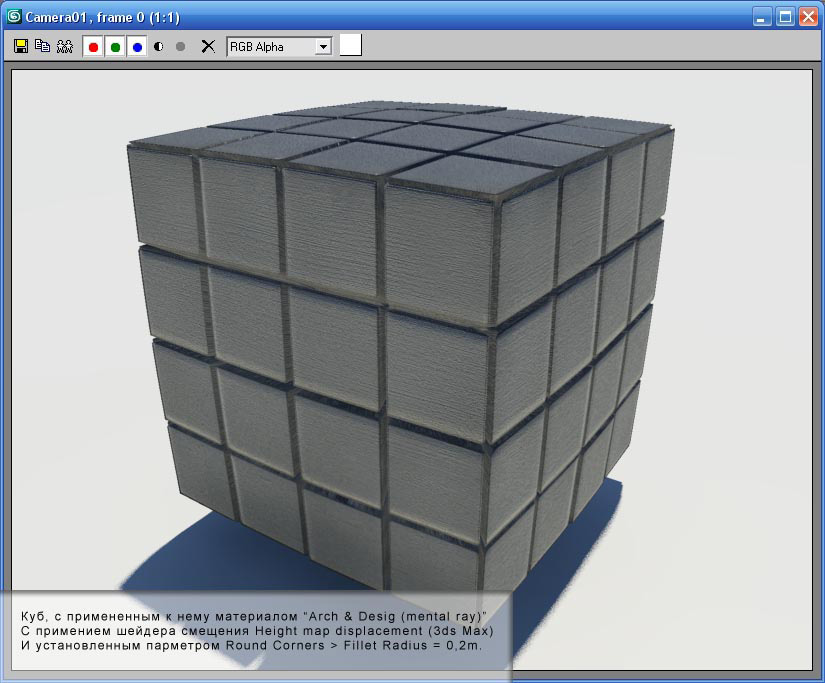
Task: Display the alpha channel half-circle icon
Action: coord(159,47)
